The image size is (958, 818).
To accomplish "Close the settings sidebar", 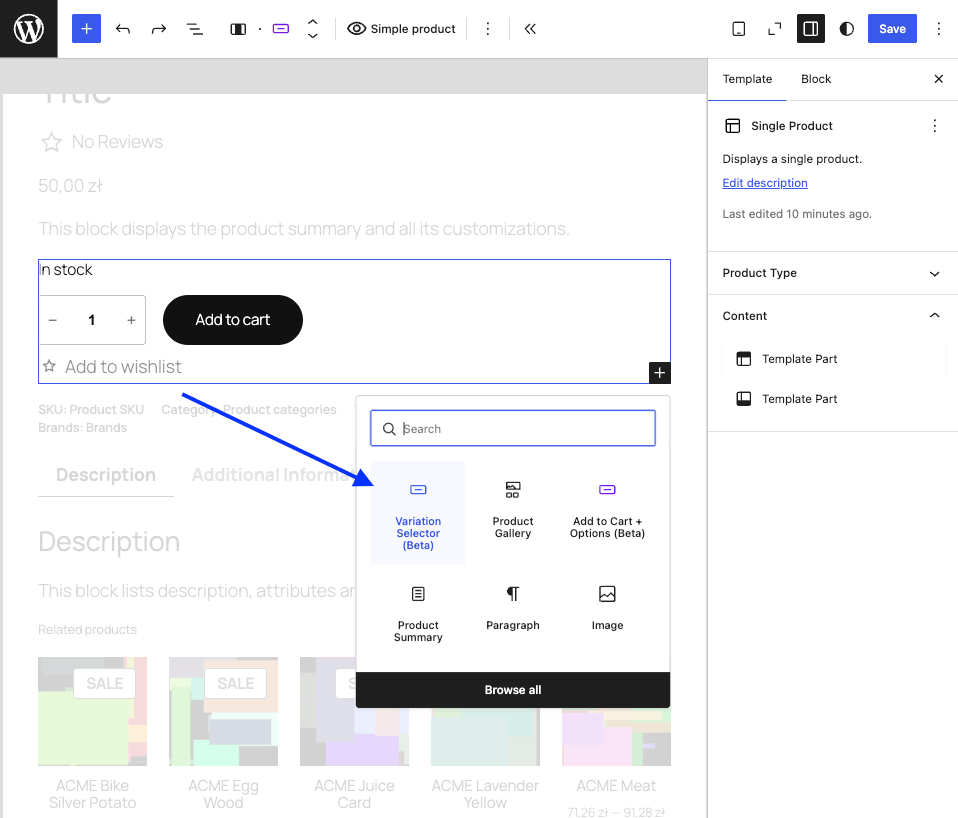I will [939, 79].
